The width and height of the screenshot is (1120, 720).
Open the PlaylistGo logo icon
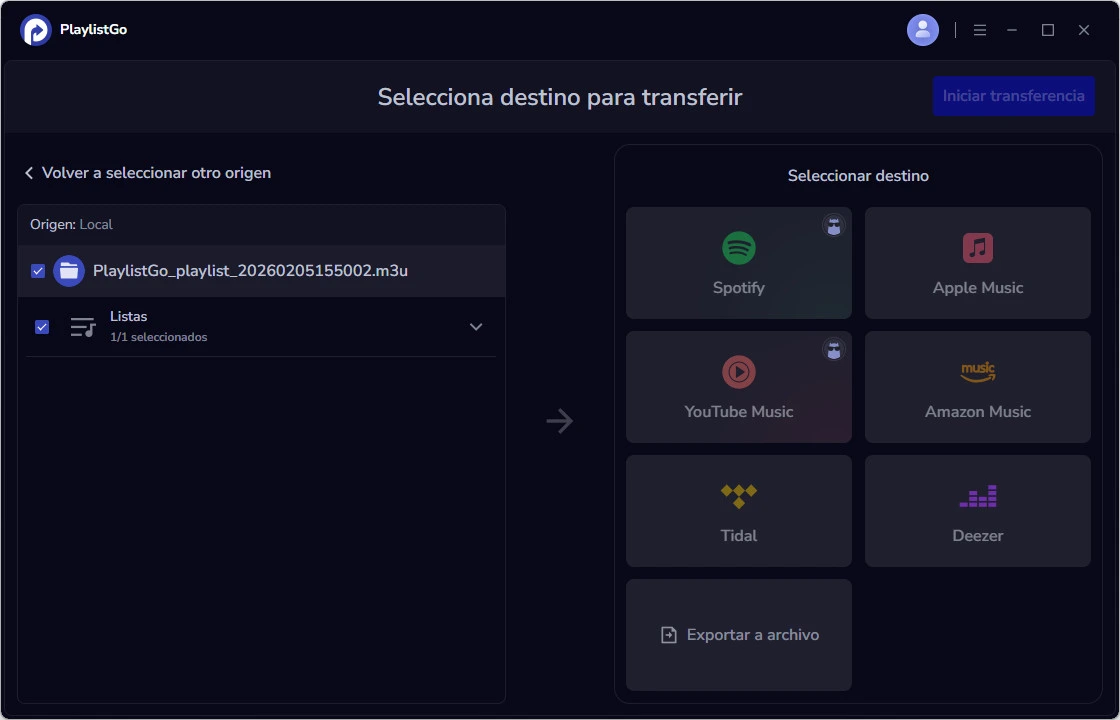click(x=34, y=29)
